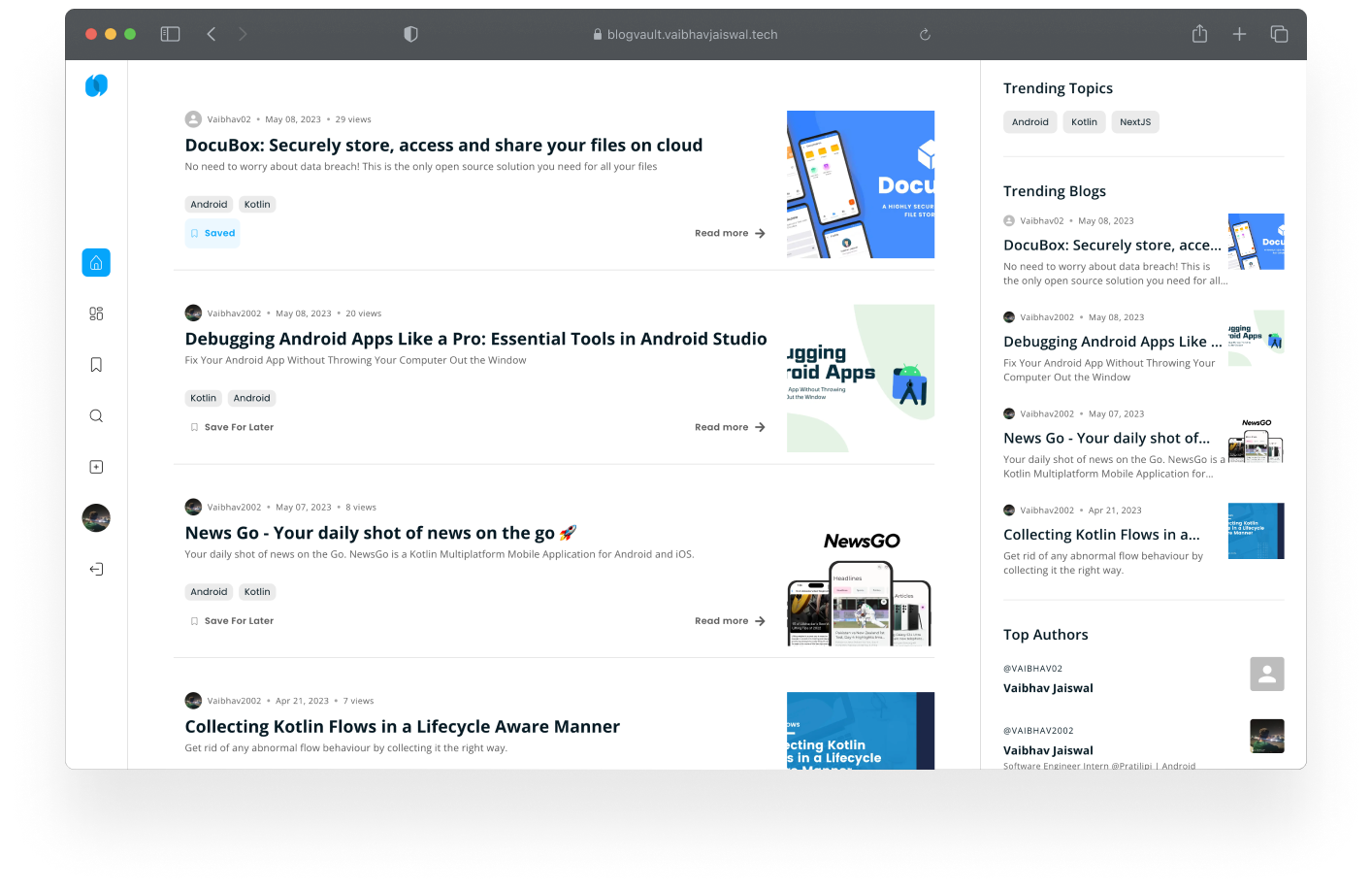This screenshot has height=891, width=1372.
Task: Open News Go - Your daily shot title
Action: 380,532
